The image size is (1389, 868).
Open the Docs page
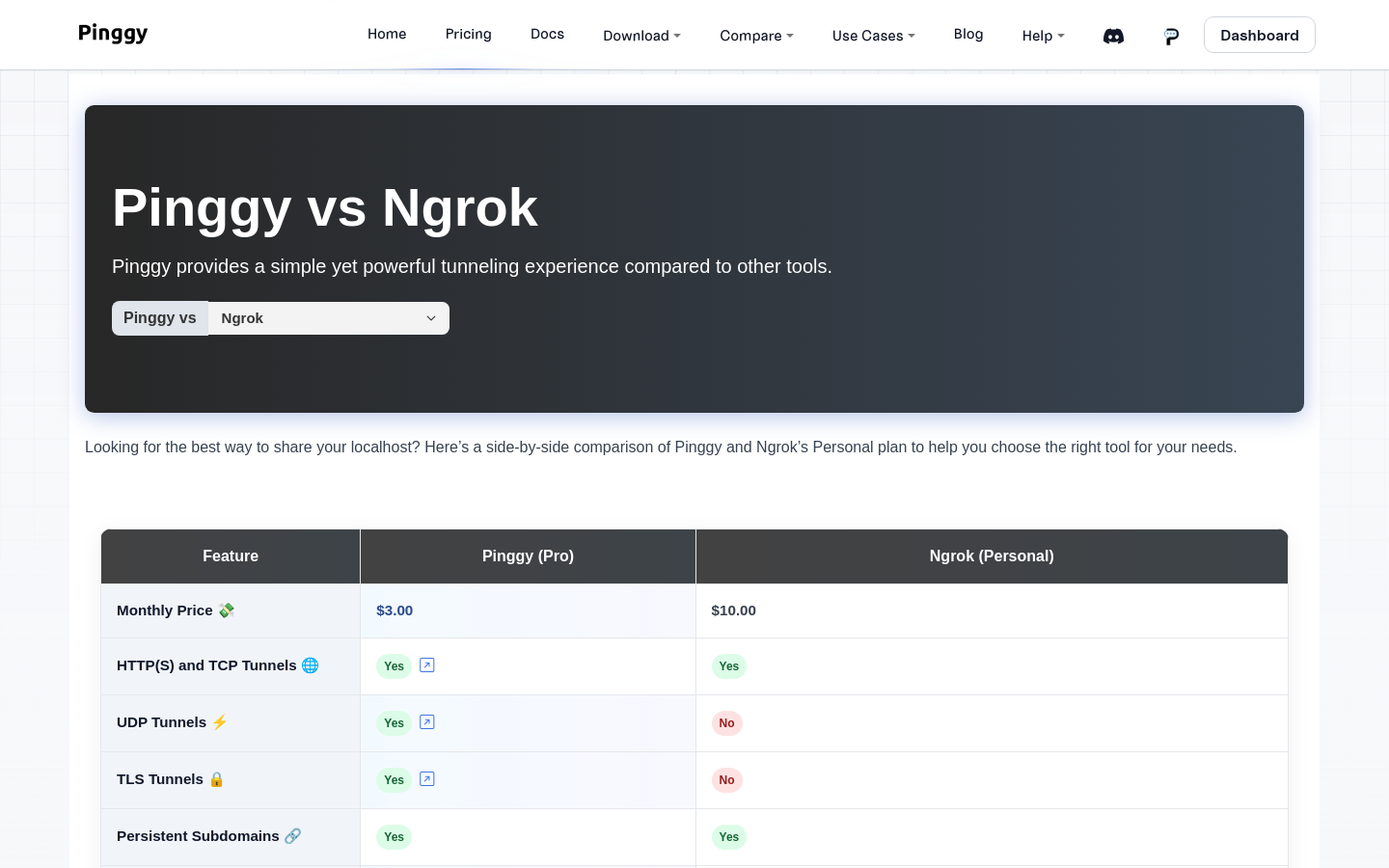[x=547, y=34]
